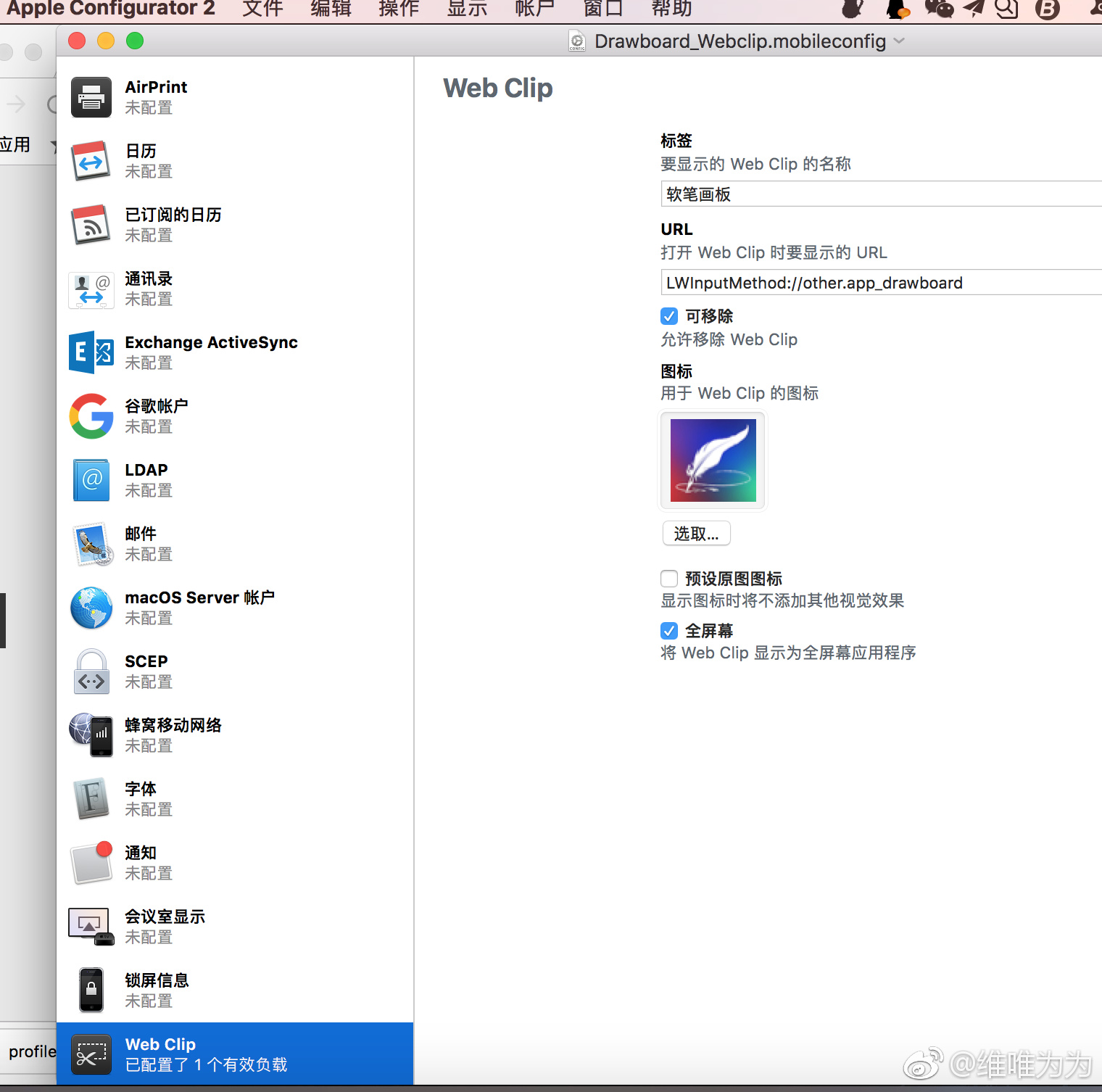
Task: Choose the Fonts payload icon
Action: [91, 799]
